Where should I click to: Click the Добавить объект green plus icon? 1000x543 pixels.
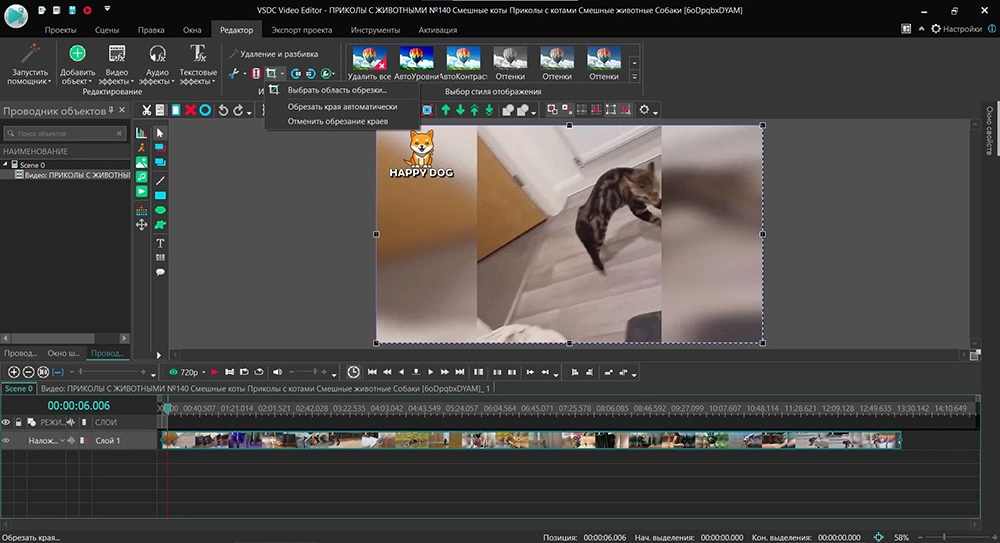tap(77, 54)
